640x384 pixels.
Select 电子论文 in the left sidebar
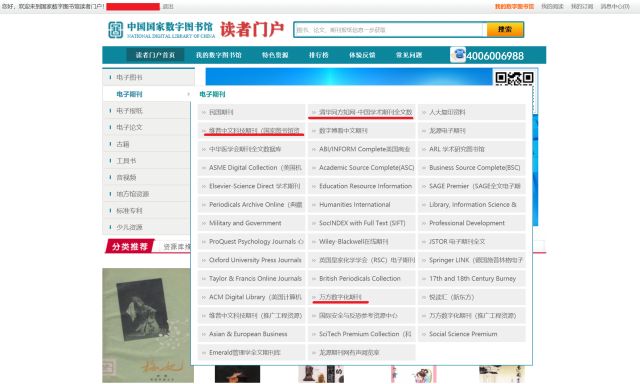point(129,127)
